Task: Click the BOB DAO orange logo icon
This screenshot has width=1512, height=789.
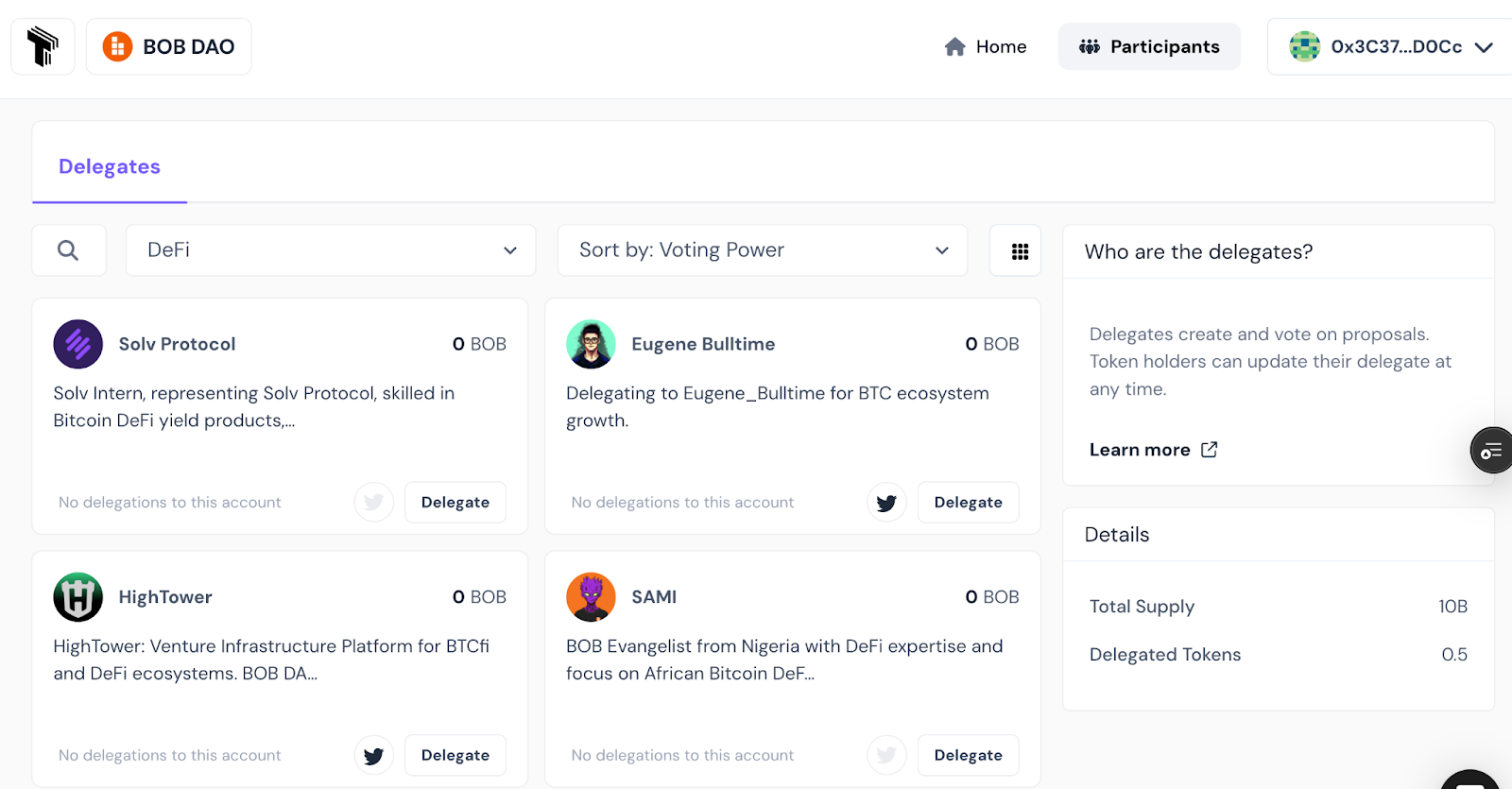Action: pyautogui.click(x=117, y=46)
